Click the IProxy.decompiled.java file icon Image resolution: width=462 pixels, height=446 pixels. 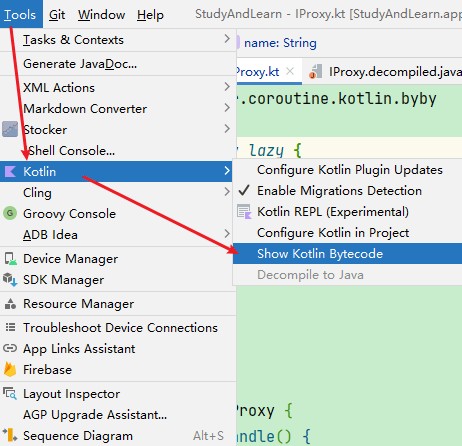pos(315,71)
